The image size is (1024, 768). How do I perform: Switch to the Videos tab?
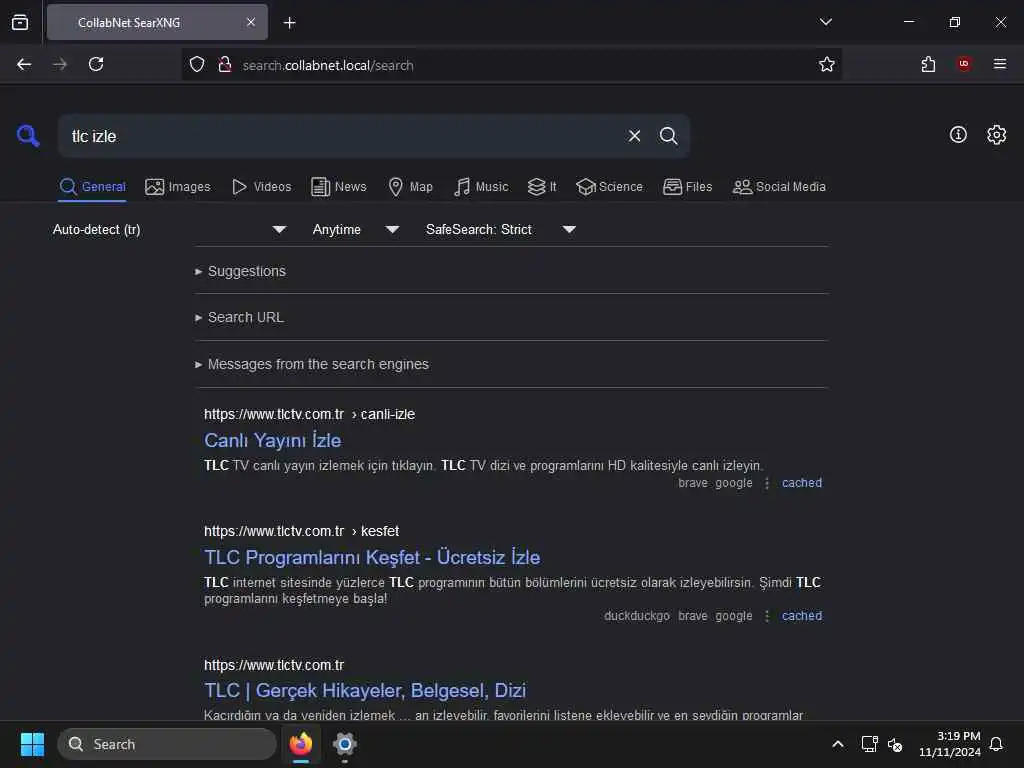(x=261, y=187)
